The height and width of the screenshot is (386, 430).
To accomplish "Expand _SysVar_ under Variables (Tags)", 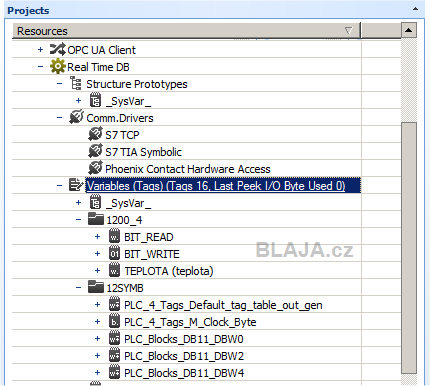I will point(78,202).
